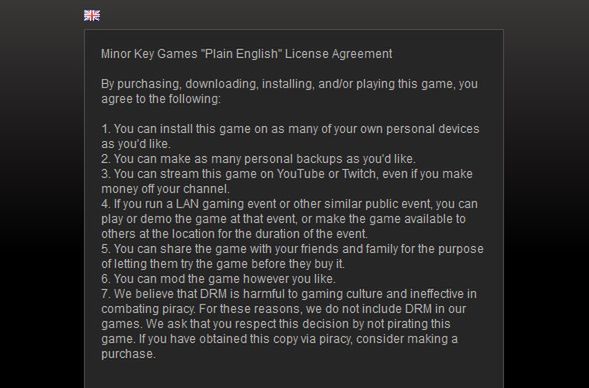Image resolution: width=589 pixels, height=388 pixels.
Task: Click the first "DRM" word in clause 7
Action: point(214,294)
